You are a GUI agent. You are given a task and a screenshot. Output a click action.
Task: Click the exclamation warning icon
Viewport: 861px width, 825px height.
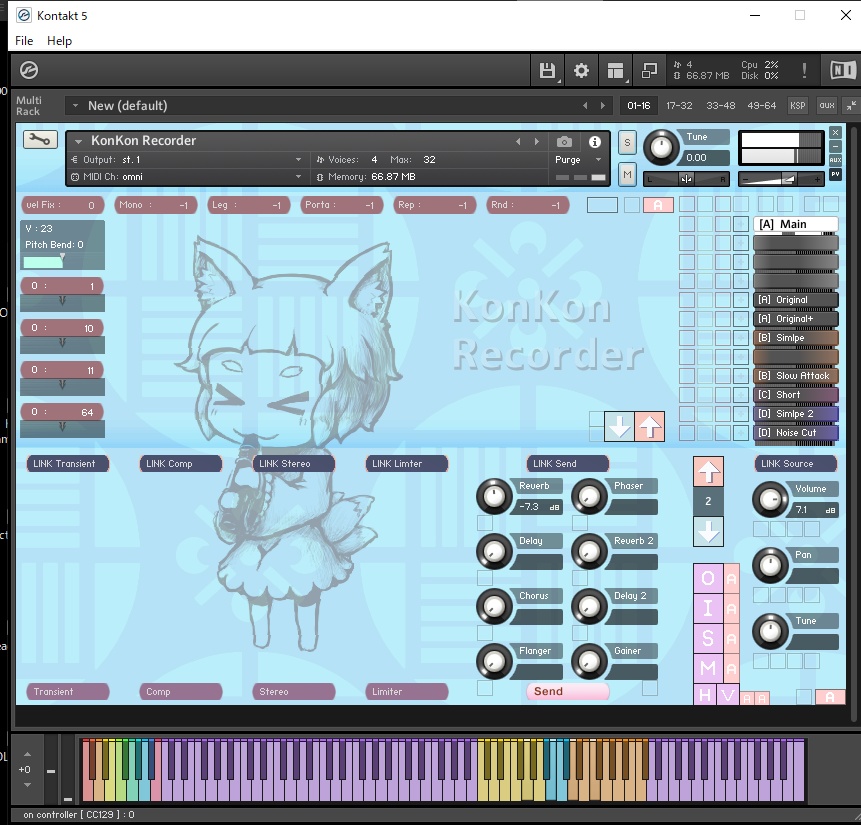804,70
